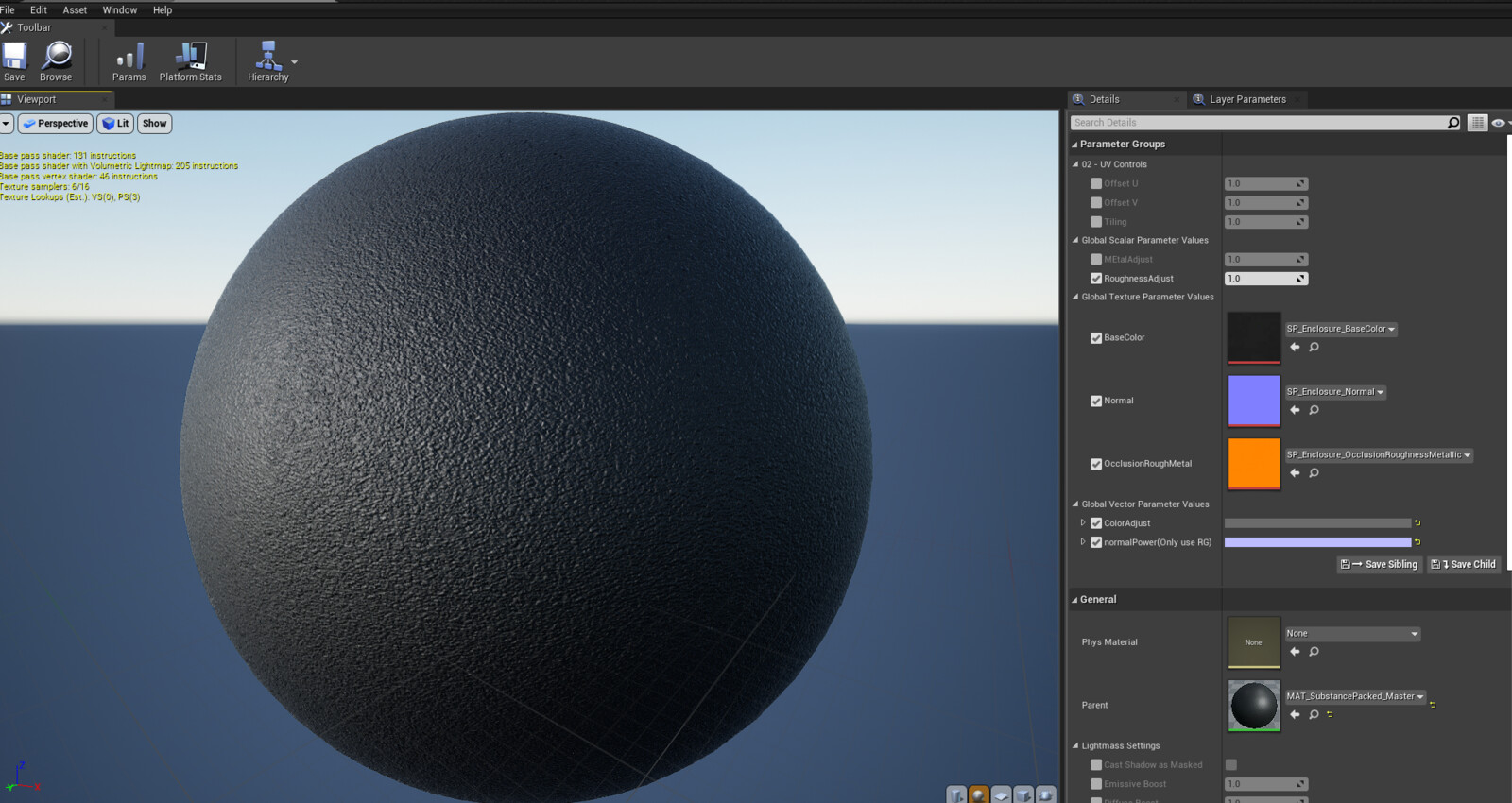
Task: Open the Window menu
Action: [120, 10]
